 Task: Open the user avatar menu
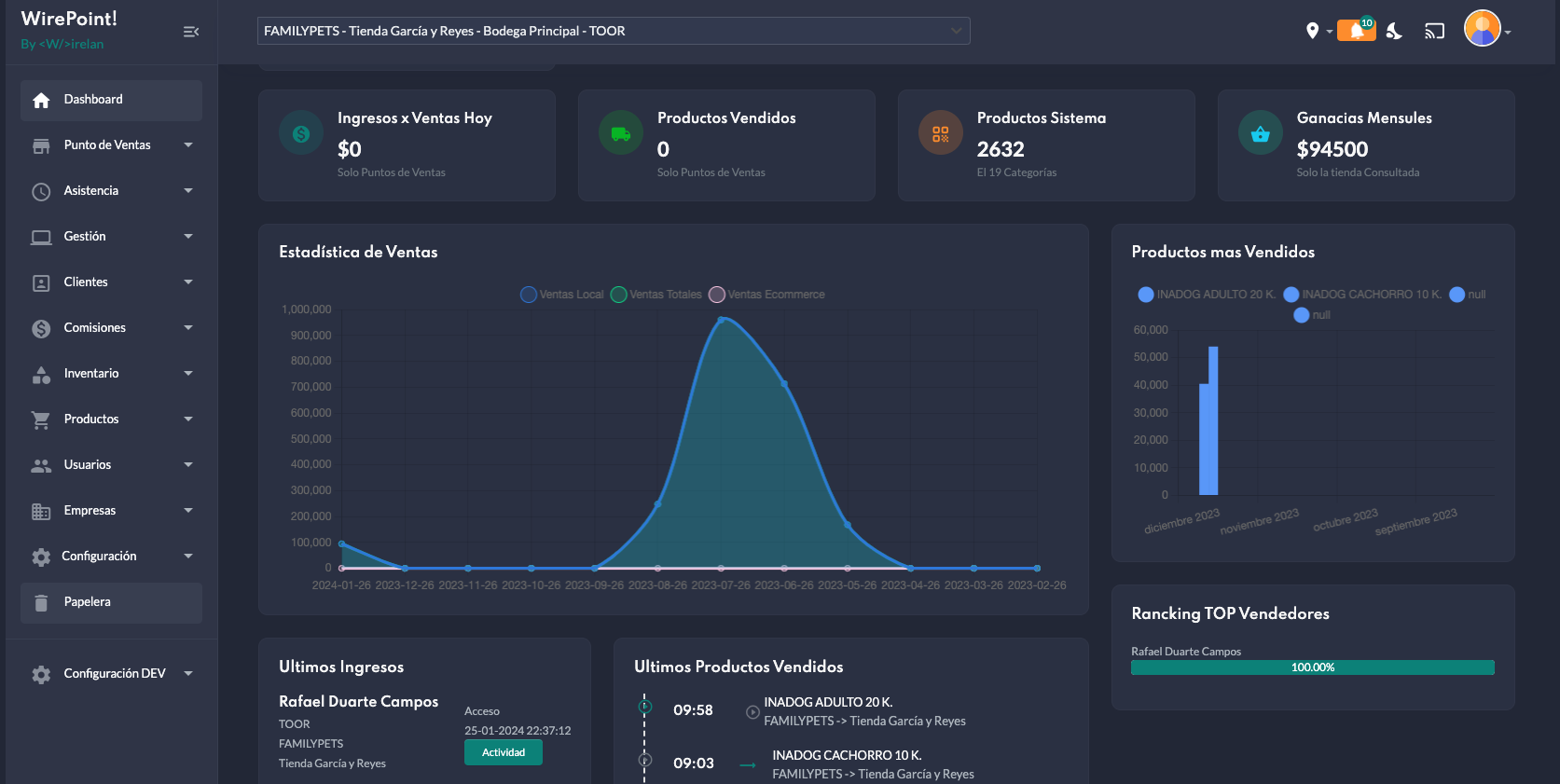[1483, 28]
